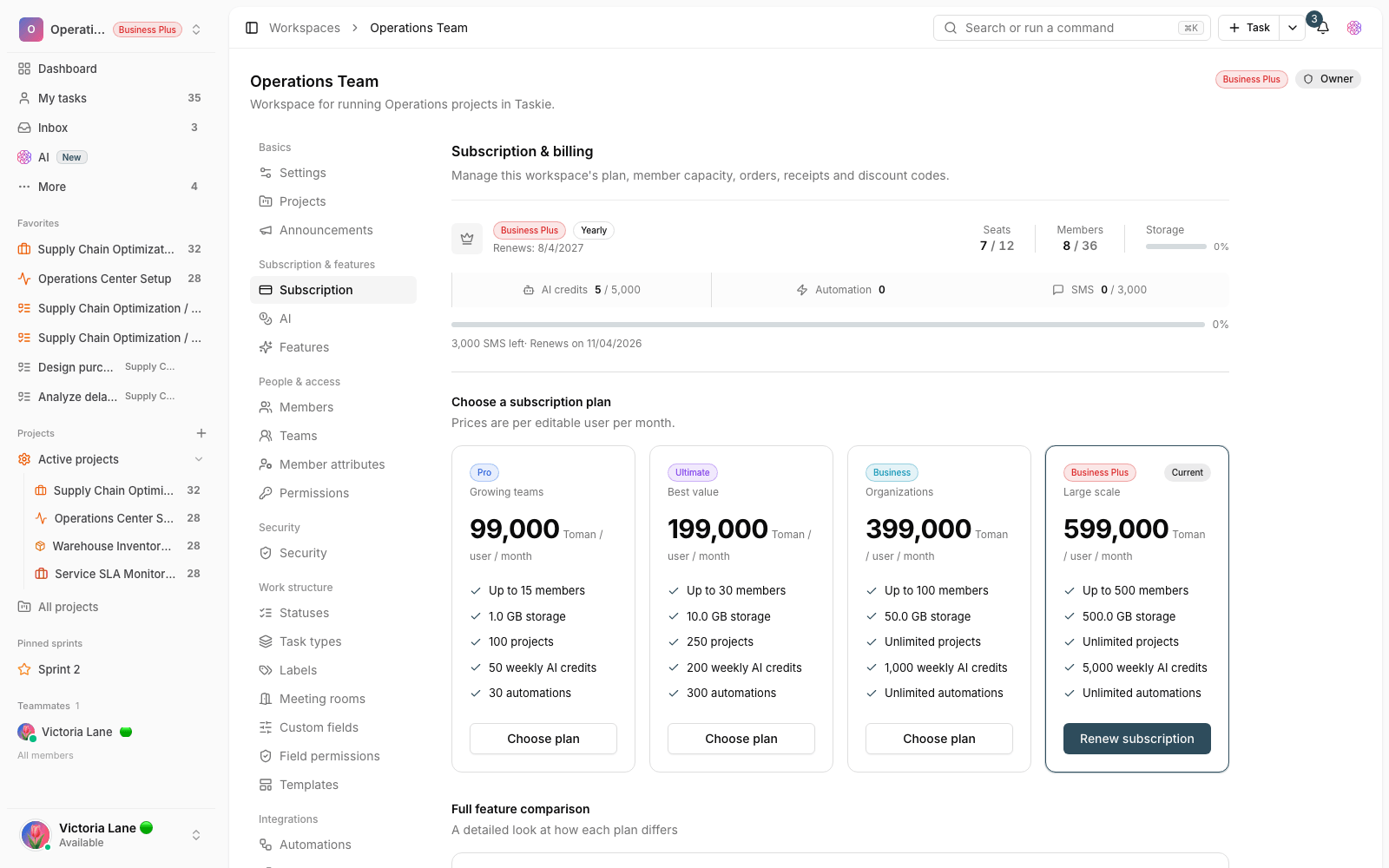The height and width of the screenshot is (868, 1389).
Task: Open the notifications bell
Action: coord(1323,28)
